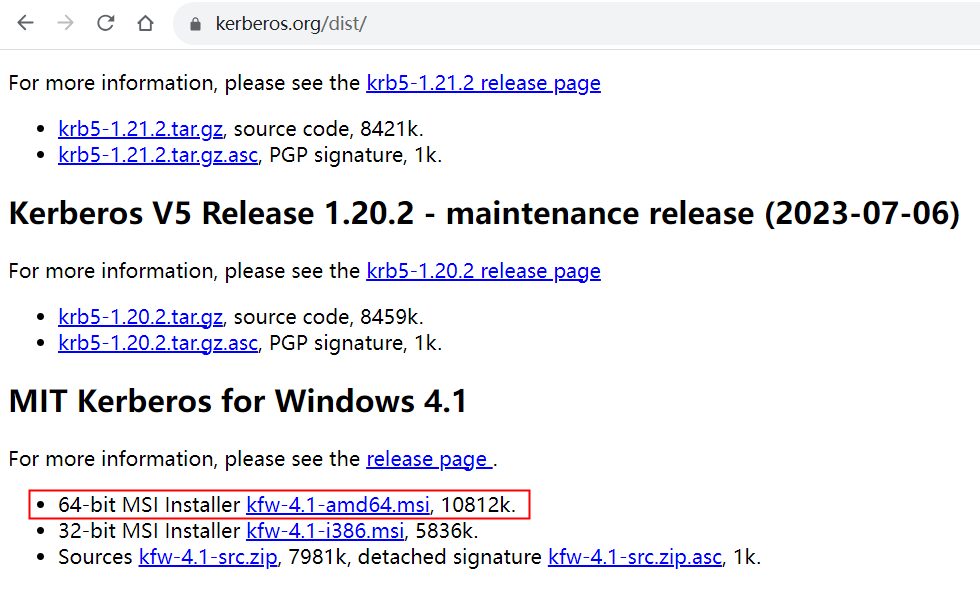Click the size text '5836k.'
980x590 pixels.
[446, 531]
